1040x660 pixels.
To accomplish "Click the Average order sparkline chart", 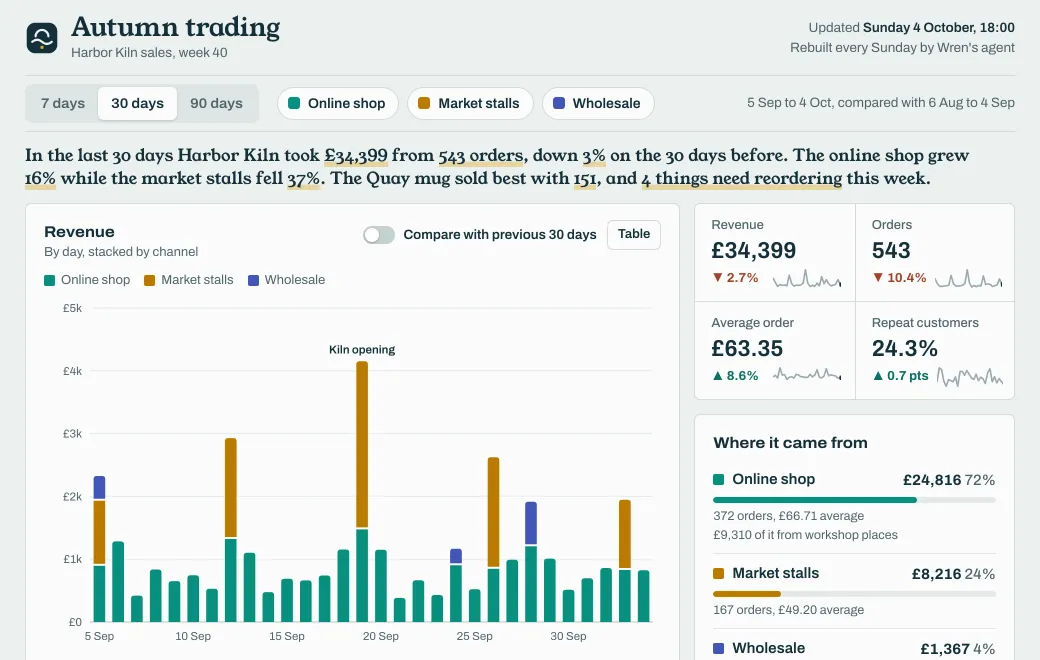I will [x=807, y=375].
